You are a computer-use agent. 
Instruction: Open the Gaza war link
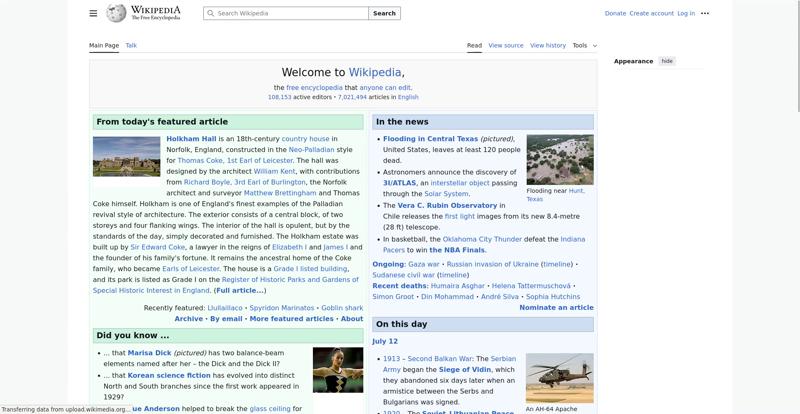tap(423, 264)
